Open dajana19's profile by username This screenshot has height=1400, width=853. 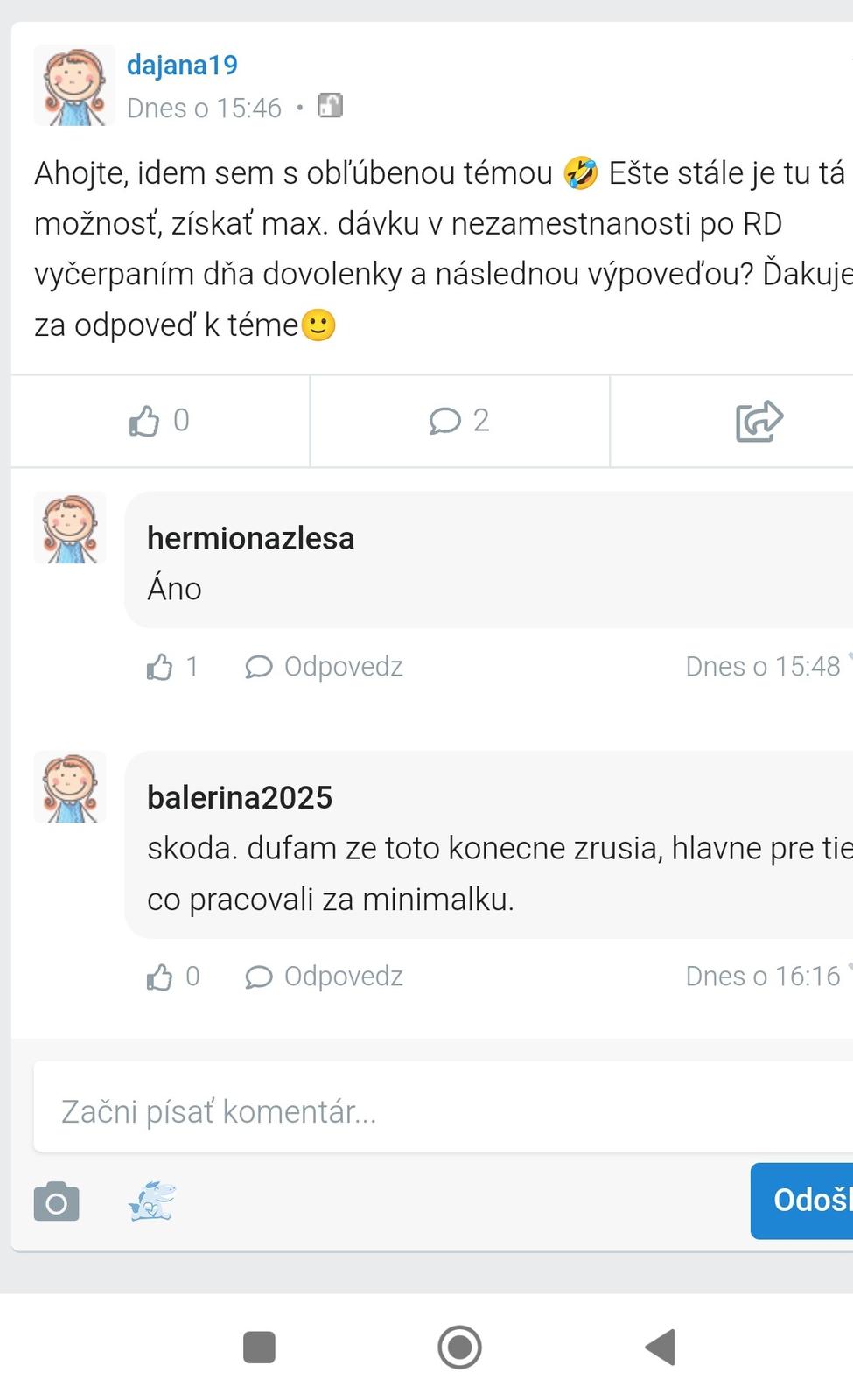182,65
